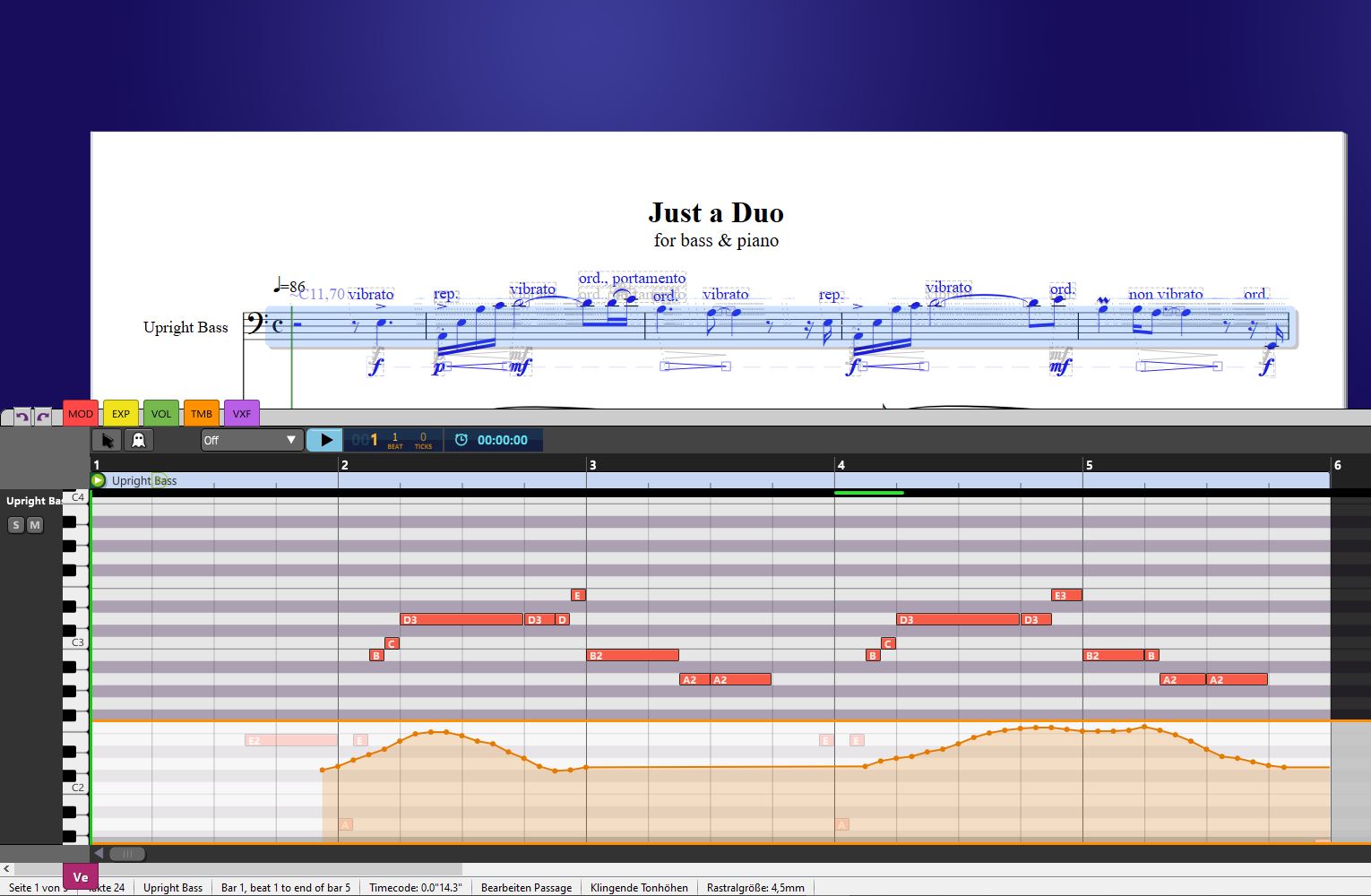
Task: Open the 'Off' dropdown menu
Action: click(251, 440)
